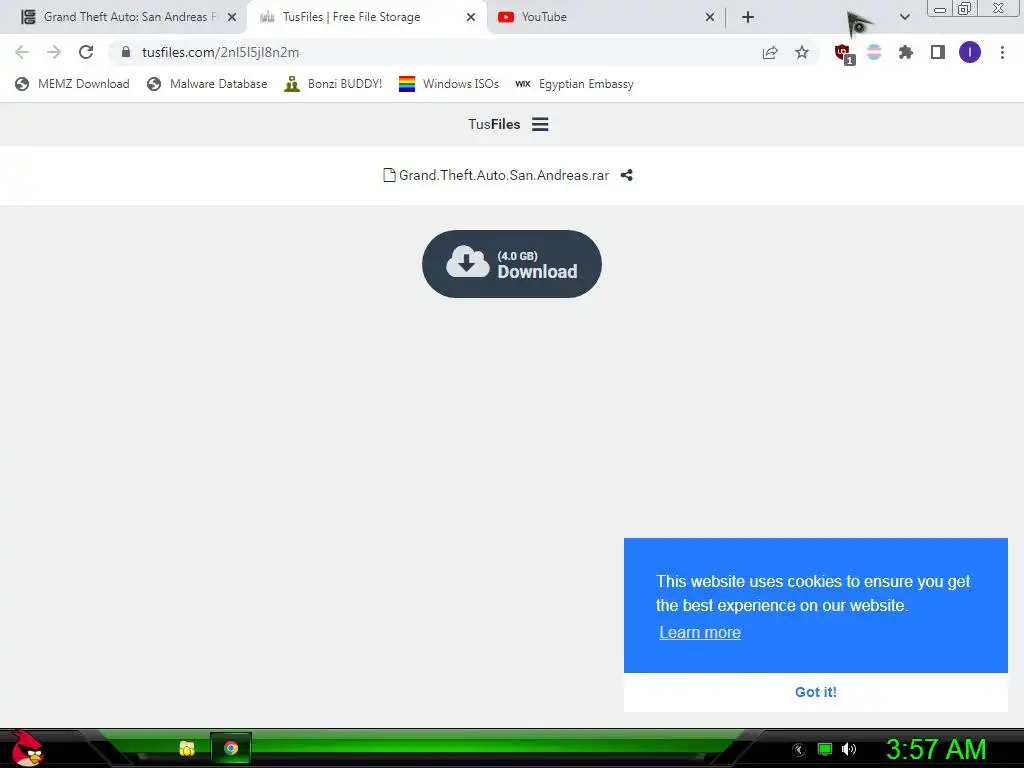Image resolution: width=1024 pixels, height=768 pixels.
Task: Open the Malware Database bookmark
Action: (207, 84)
